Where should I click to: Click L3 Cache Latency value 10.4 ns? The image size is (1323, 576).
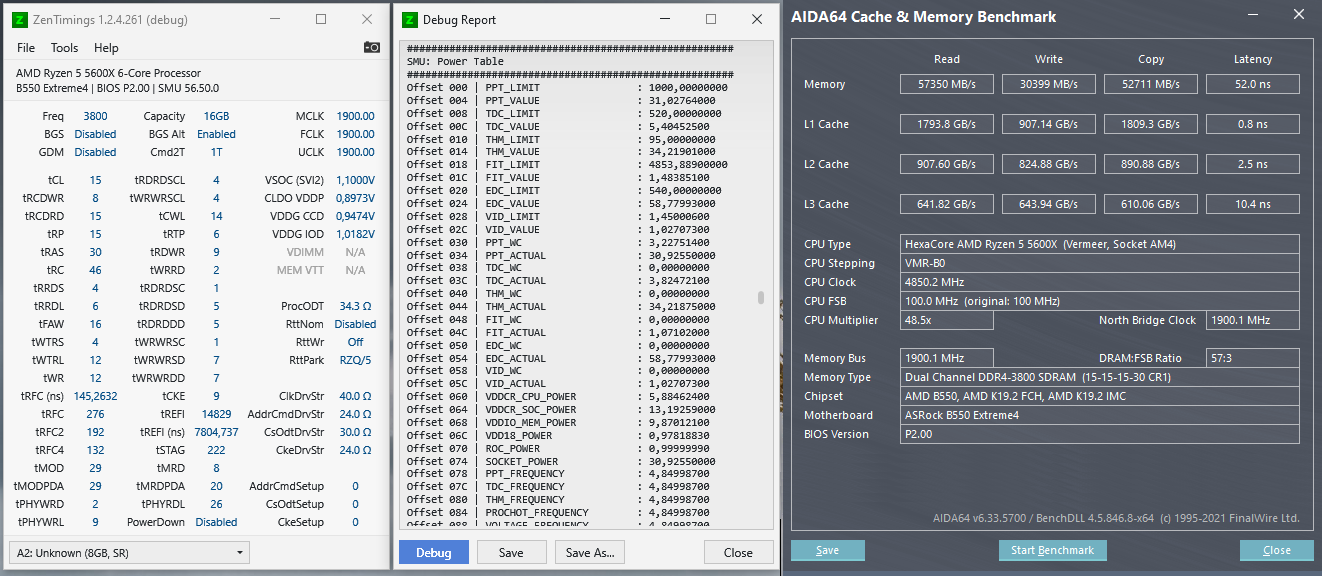(x=1252, y=204)
